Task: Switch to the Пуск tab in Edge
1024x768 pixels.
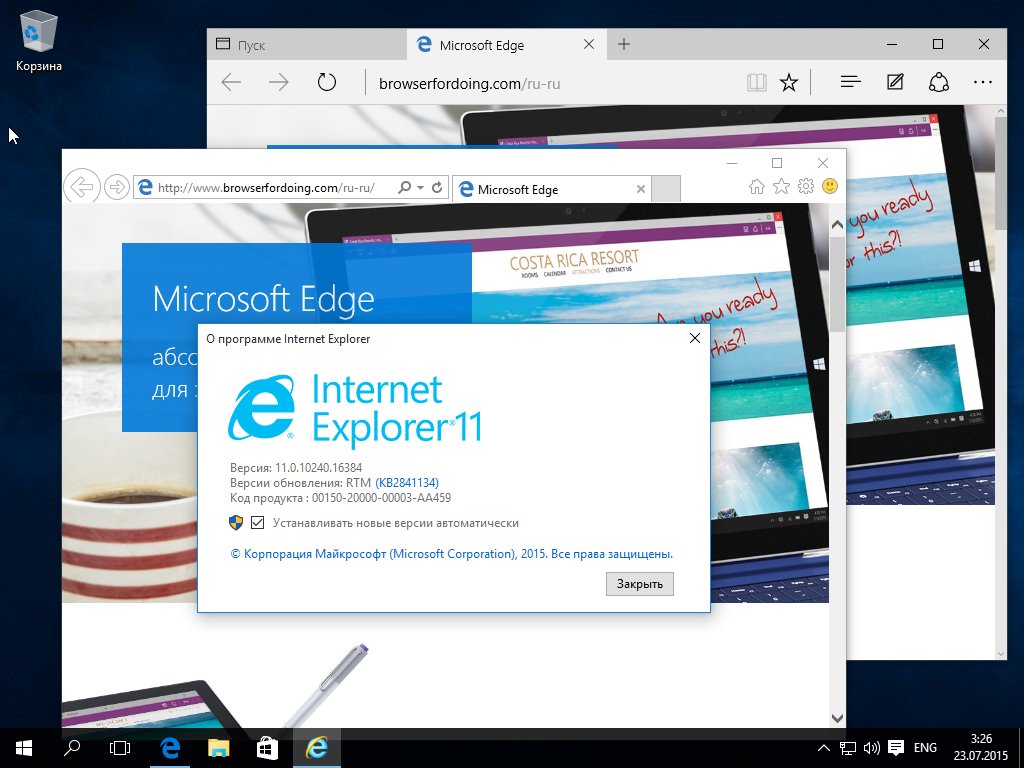Action: (x=306, y=45)
